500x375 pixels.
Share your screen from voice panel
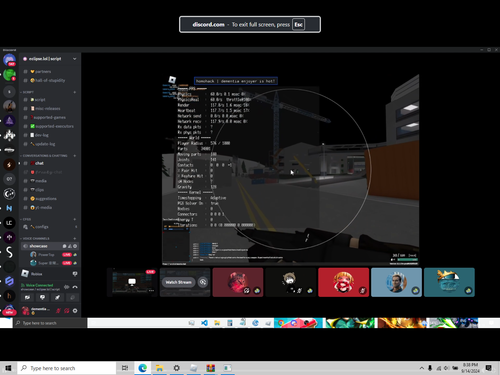coord(42,297)
